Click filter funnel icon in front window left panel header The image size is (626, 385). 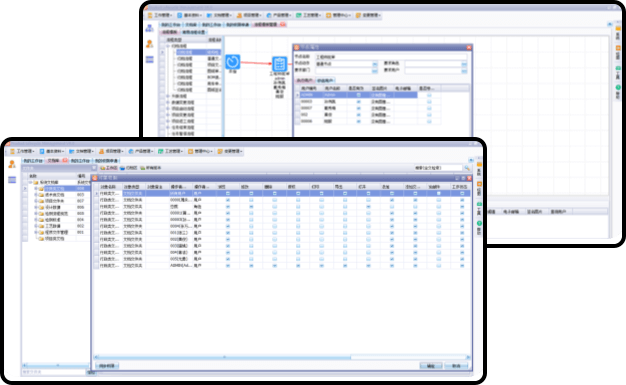(94, 168)
